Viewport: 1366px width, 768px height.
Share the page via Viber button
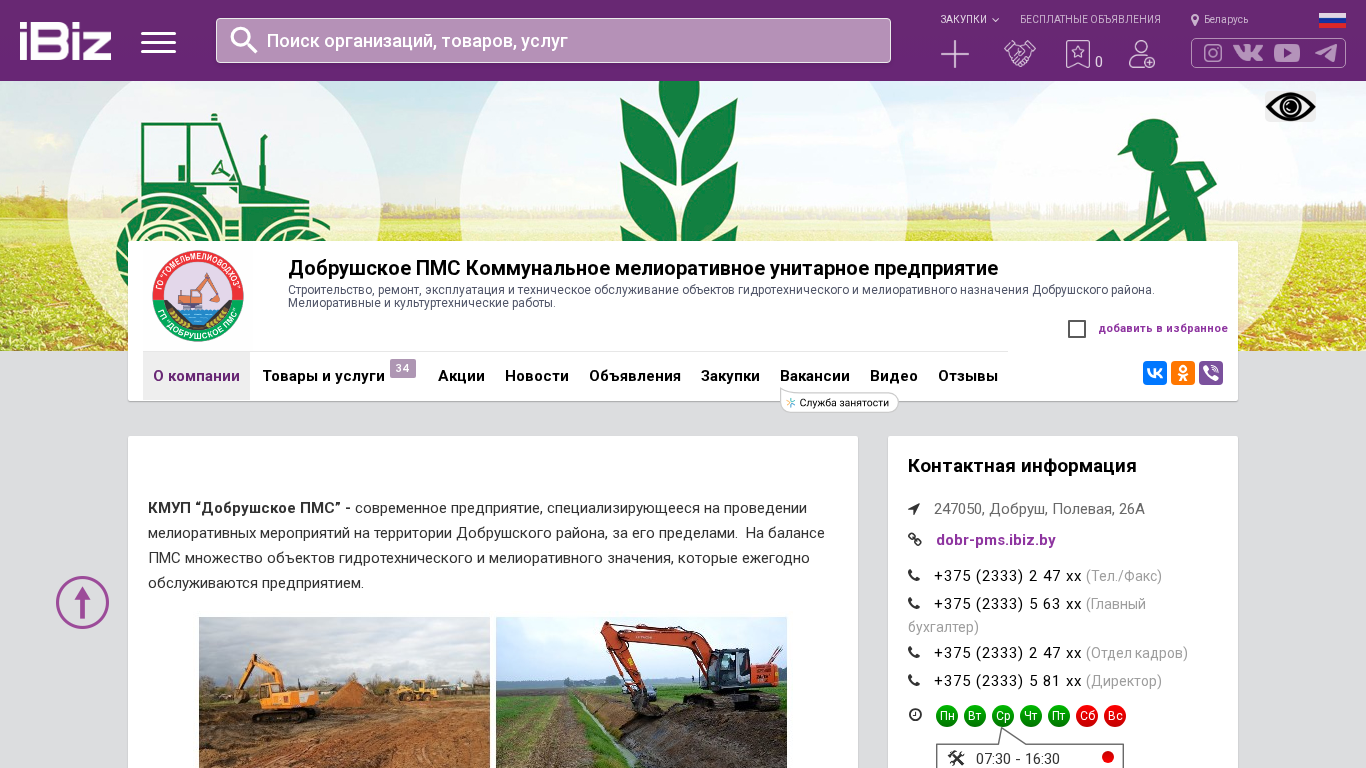(x=1211, y=373)
